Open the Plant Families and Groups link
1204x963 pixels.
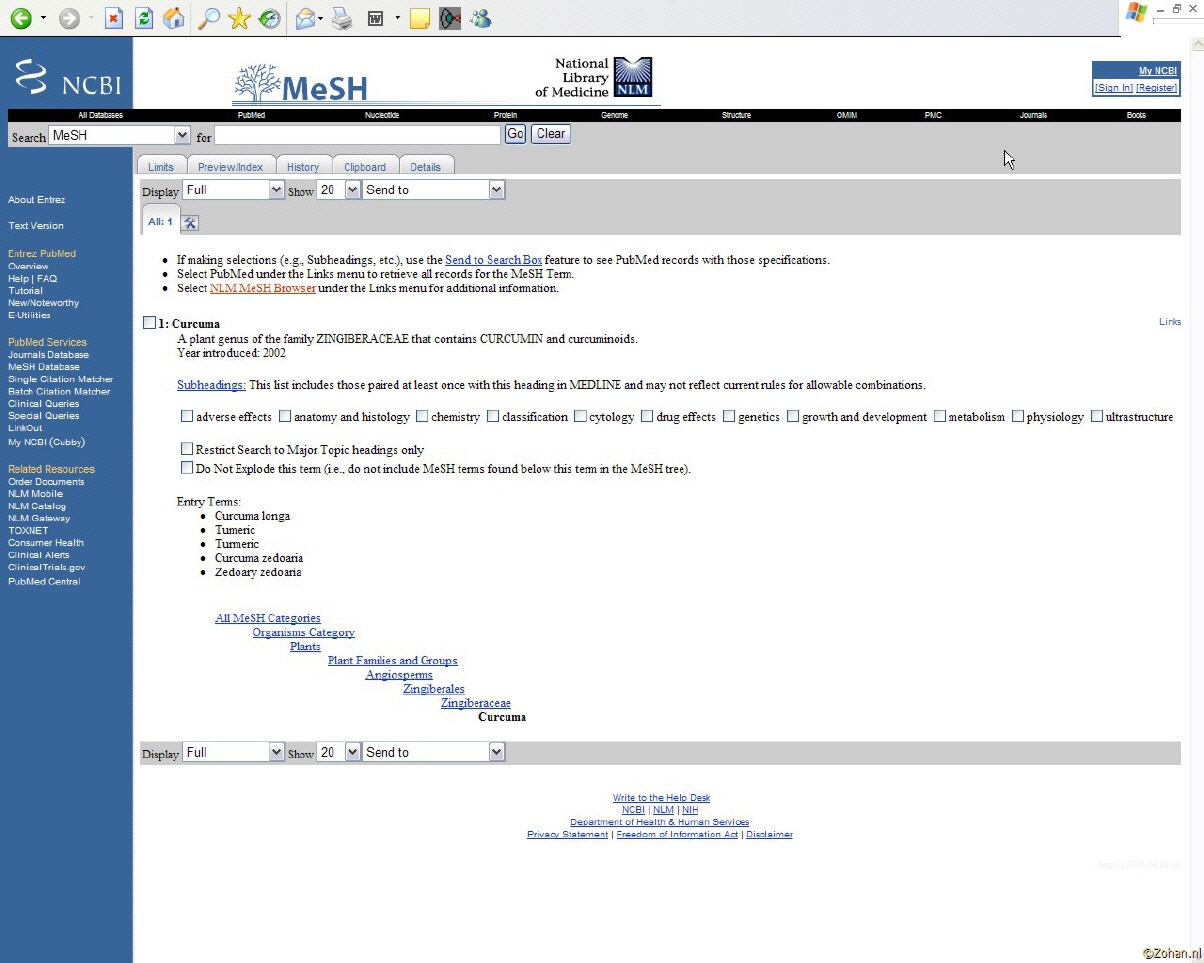pyautogui.click(x=393, y=660)
